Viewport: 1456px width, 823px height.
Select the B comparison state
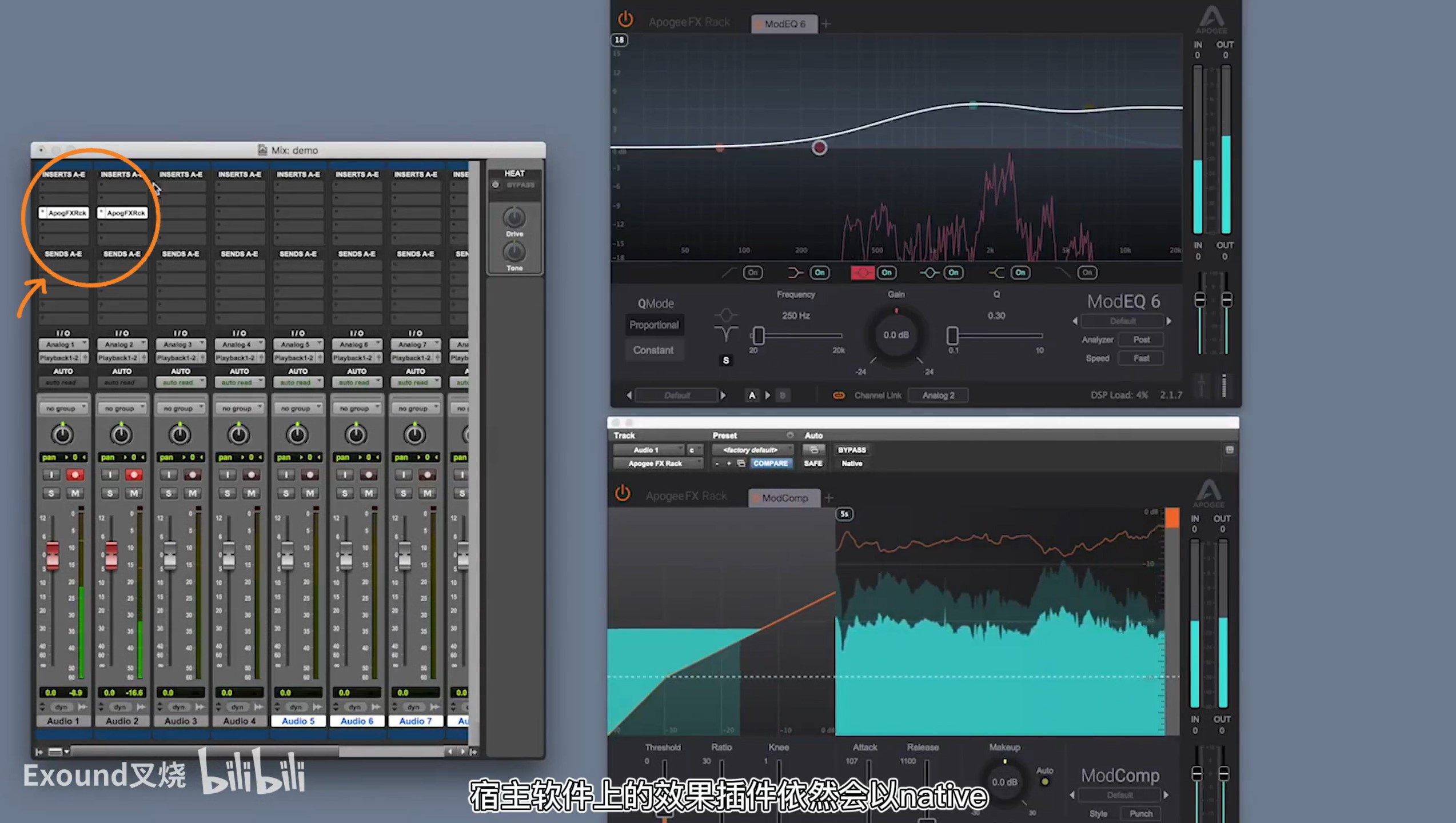783,395
